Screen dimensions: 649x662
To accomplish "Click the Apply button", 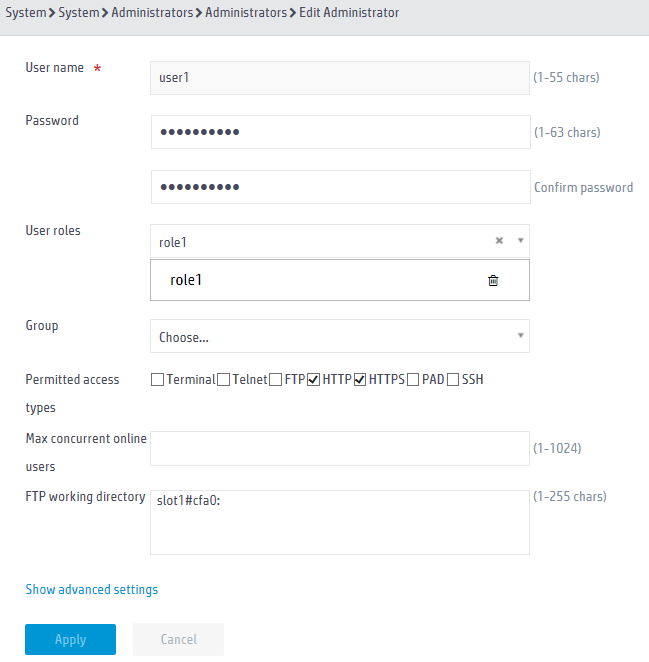I will point(71,639).
